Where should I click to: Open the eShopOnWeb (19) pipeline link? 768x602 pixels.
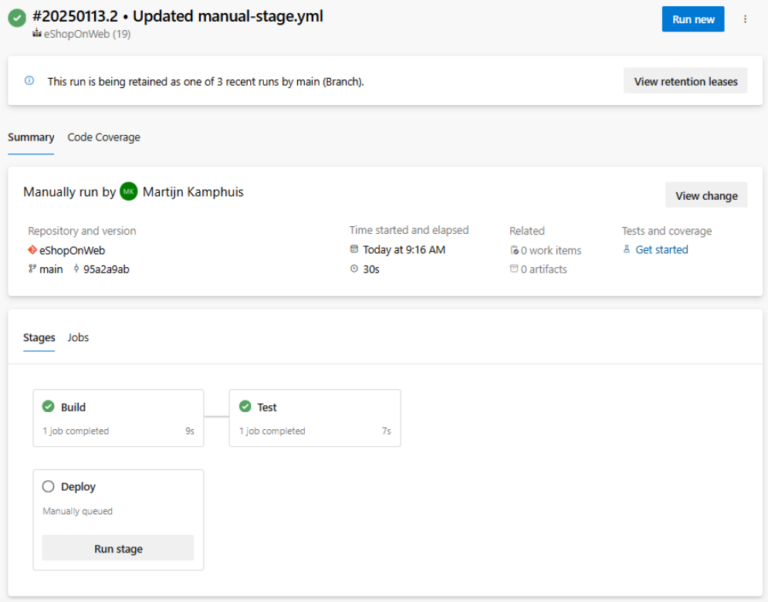click(x=87, y=34)
